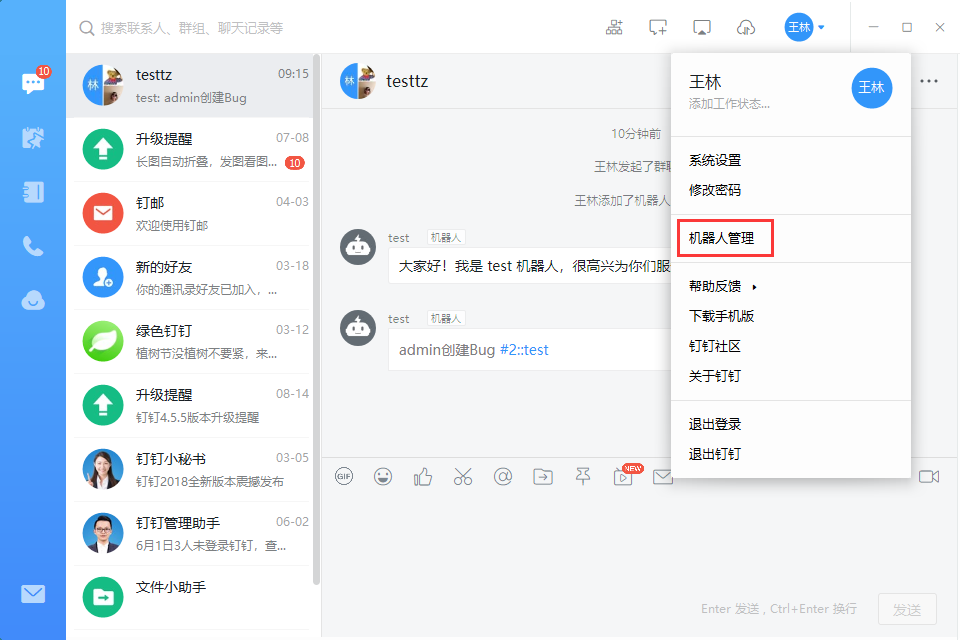The width and height of the screenshot is (960, 640).
Task: Select 关于钉钉 from the menu
Action: point(714,376)
